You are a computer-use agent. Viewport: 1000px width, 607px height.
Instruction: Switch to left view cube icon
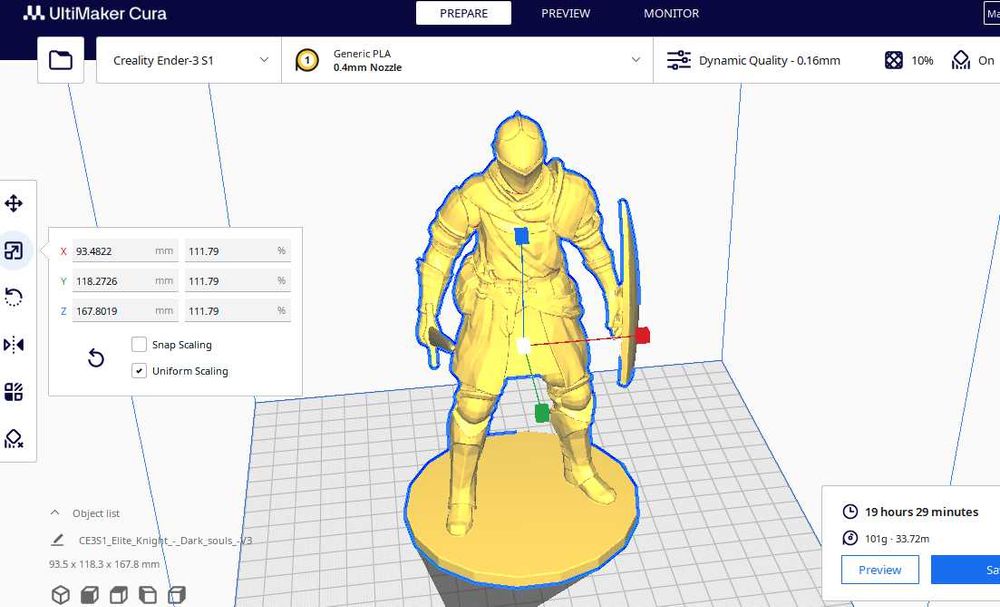[148, 594]
